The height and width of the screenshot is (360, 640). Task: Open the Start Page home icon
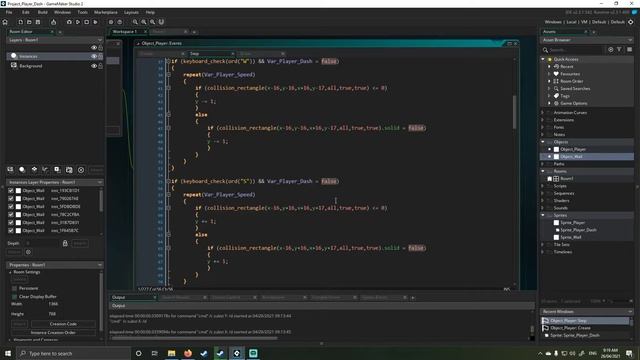point(5,22)
